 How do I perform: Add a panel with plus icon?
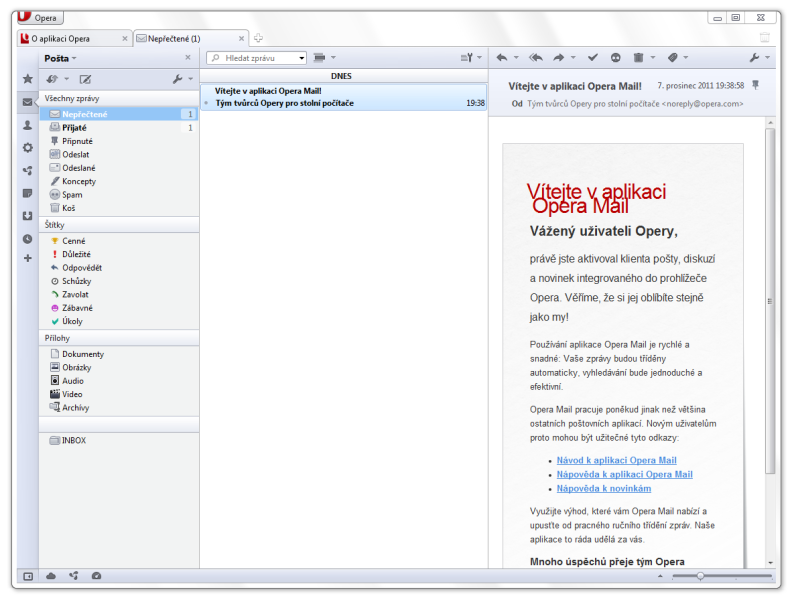(x=28, y=258)
